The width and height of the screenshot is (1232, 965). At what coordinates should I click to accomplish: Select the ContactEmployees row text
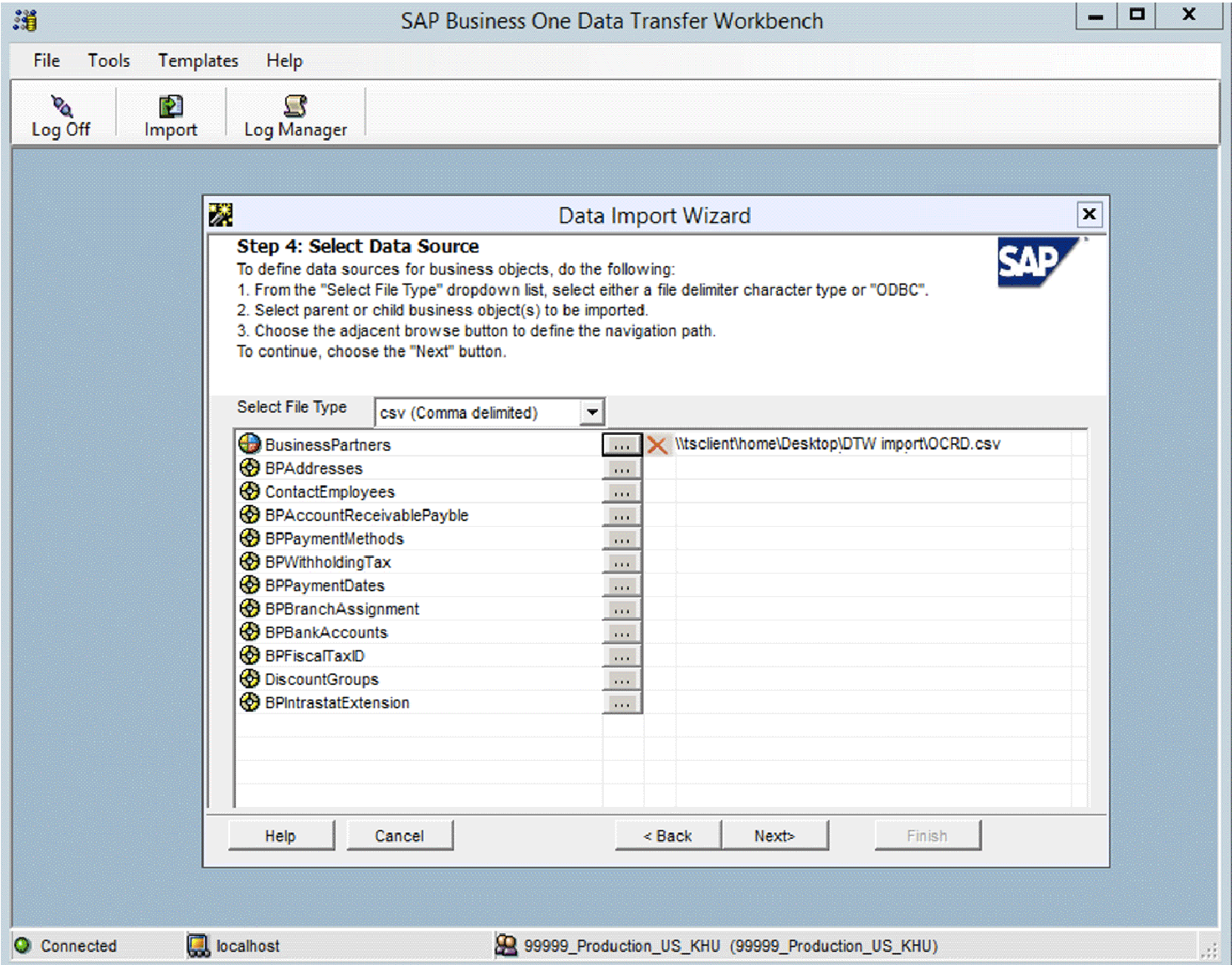(x=330, y=492)
